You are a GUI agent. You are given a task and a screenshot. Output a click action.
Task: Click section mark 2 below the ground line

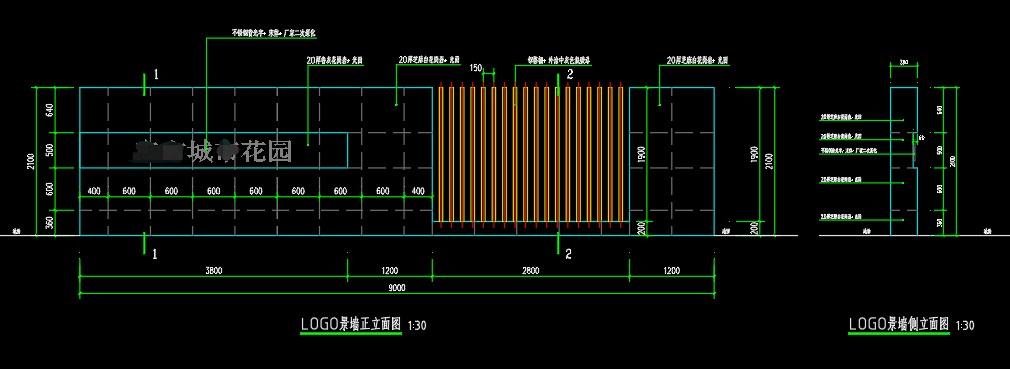568,254
